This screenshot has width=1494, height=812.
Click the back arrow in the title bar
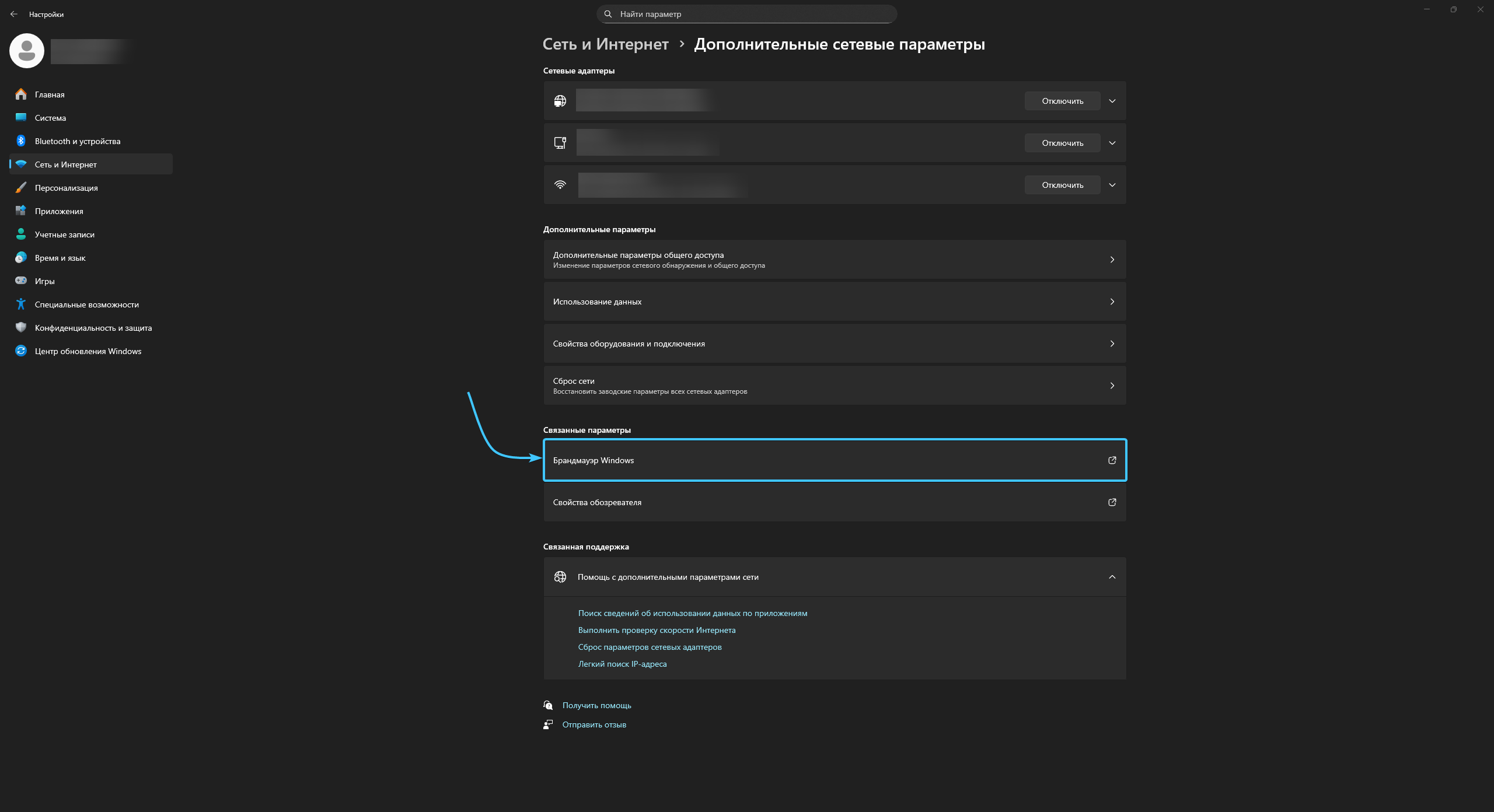pos(14,14)
